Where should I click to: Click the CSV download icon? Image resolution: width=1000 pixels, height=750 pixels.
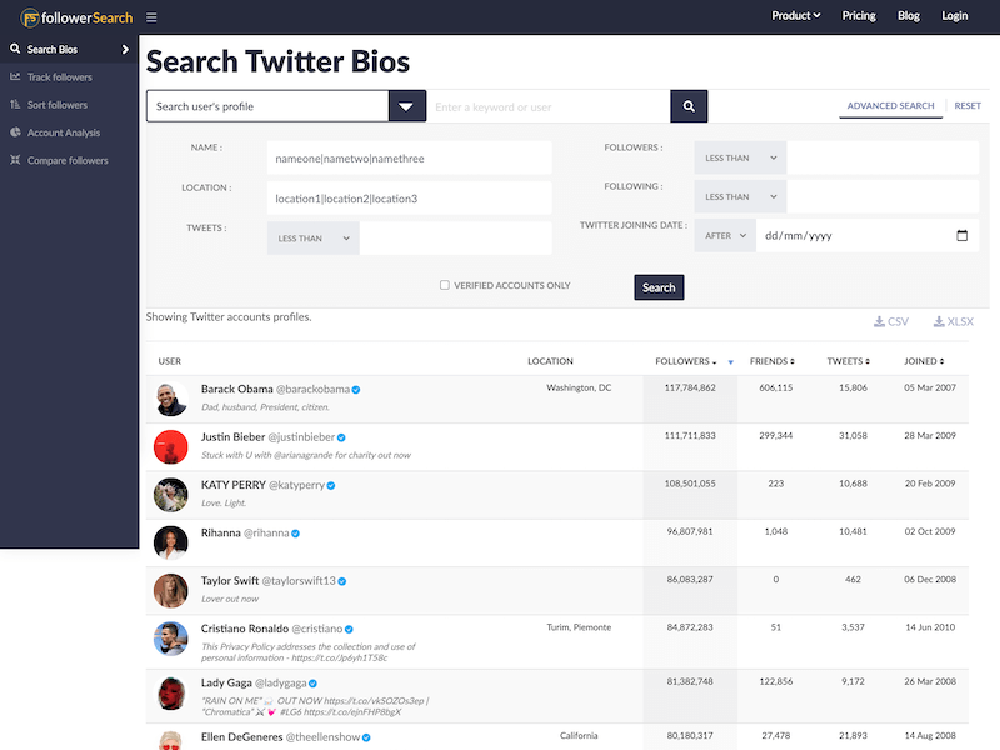(x=879, y=321)
